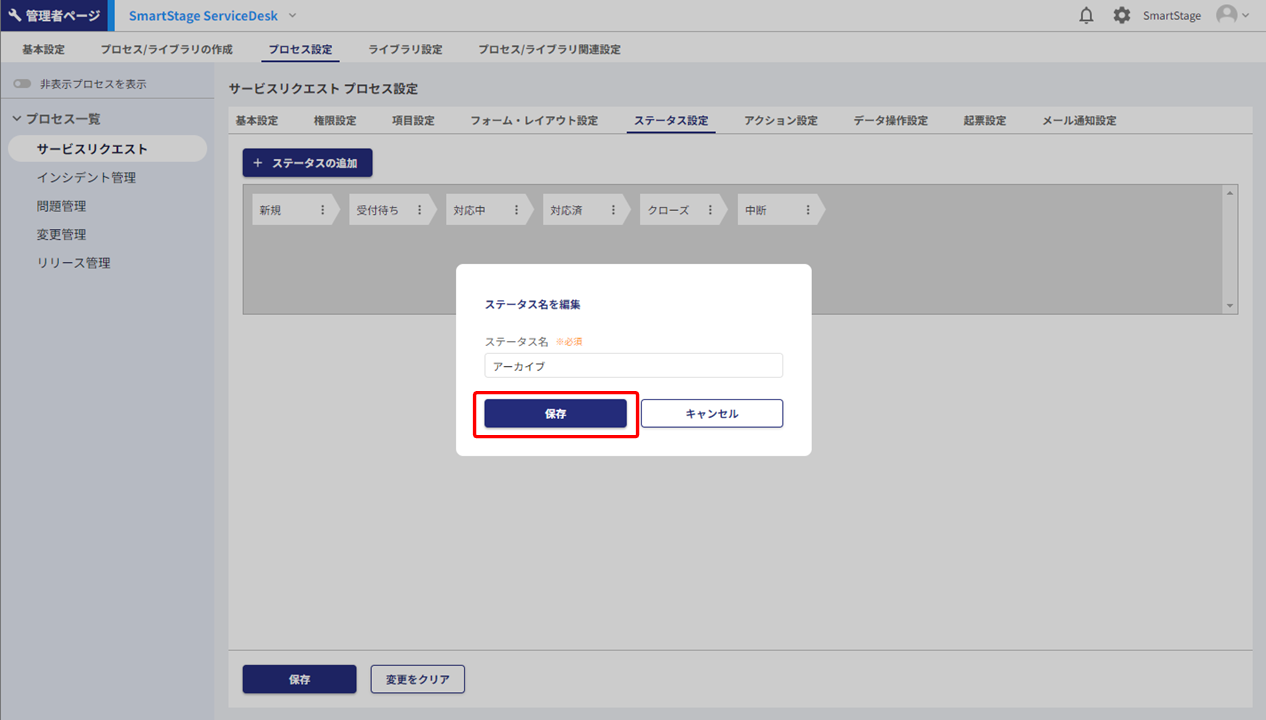Switch to the アクション設定 tab
The image size is (1266, 720).
(780, 121)
